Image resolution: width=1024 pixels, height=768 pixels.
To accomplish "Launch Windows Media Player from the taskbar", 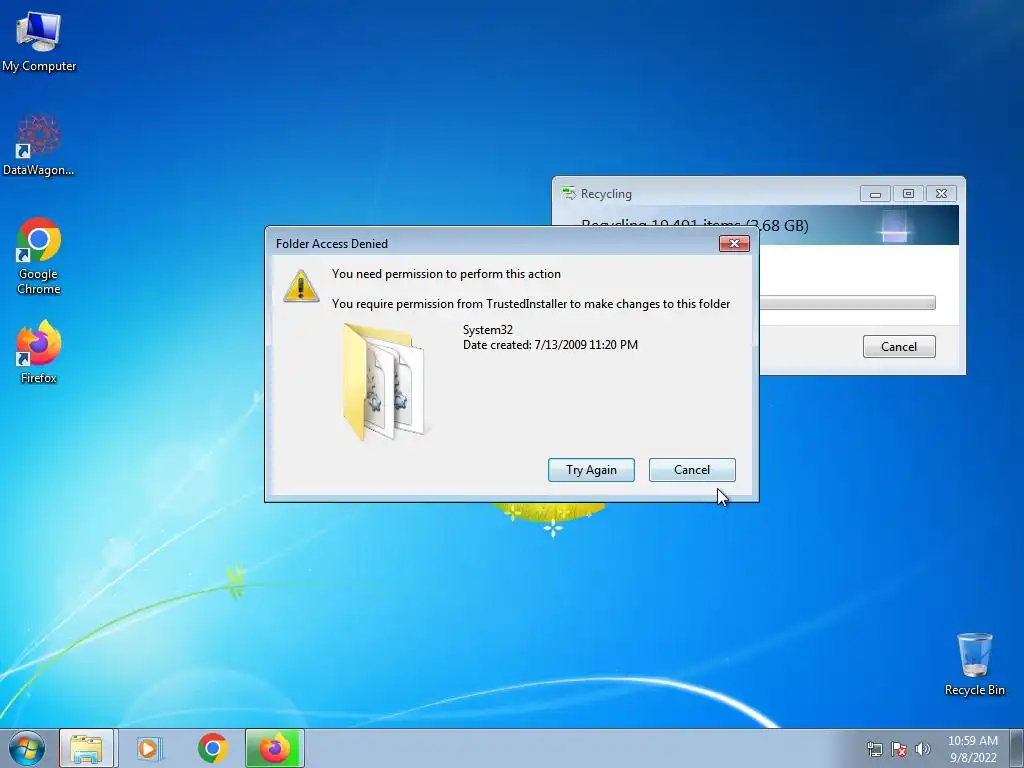I will point(149,748).
